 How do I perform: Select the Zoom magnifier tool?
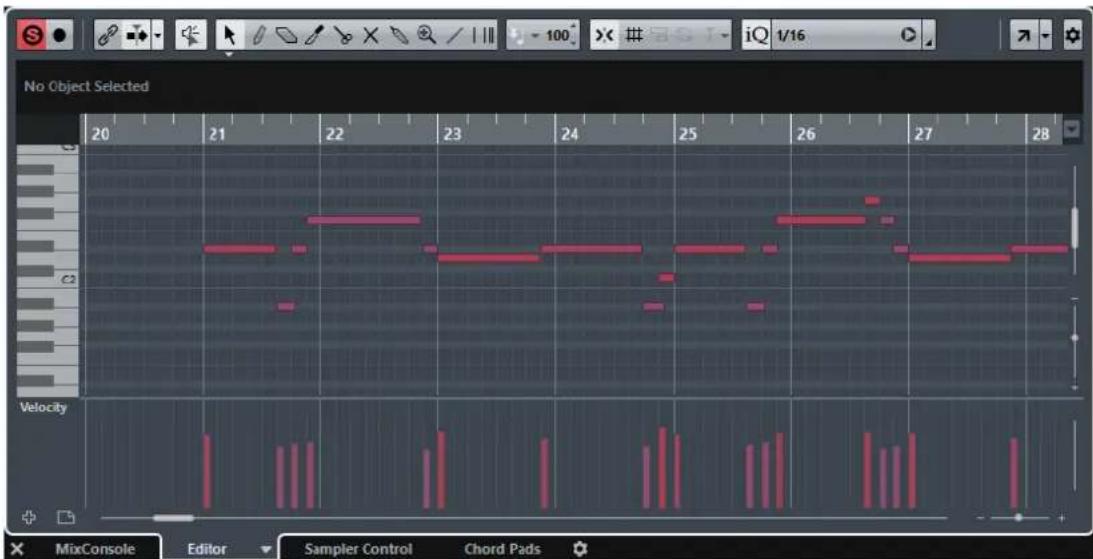click(x=426, y=34)
